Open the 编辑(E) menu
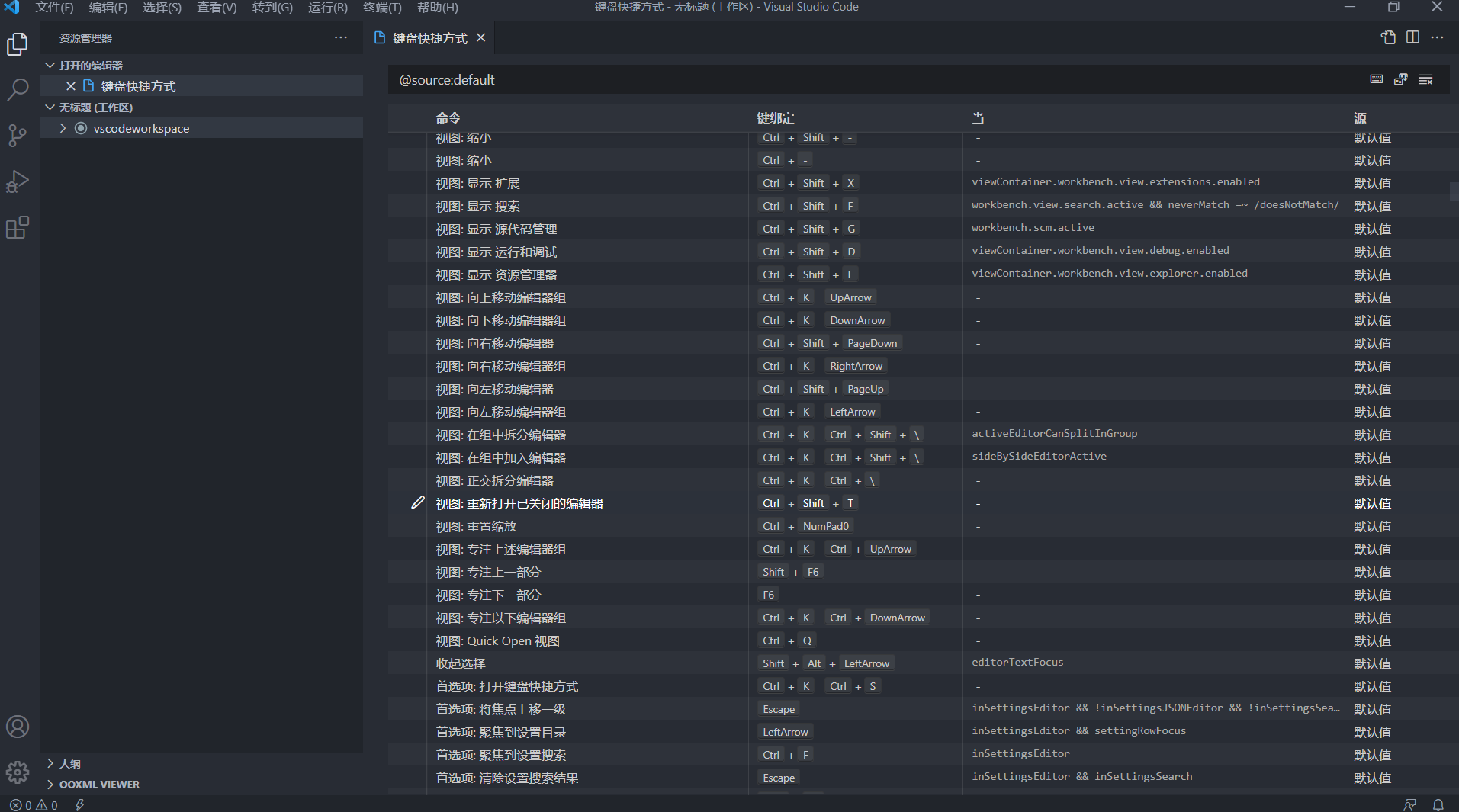This screenshot has width=1459, height=812. point(108,7)
